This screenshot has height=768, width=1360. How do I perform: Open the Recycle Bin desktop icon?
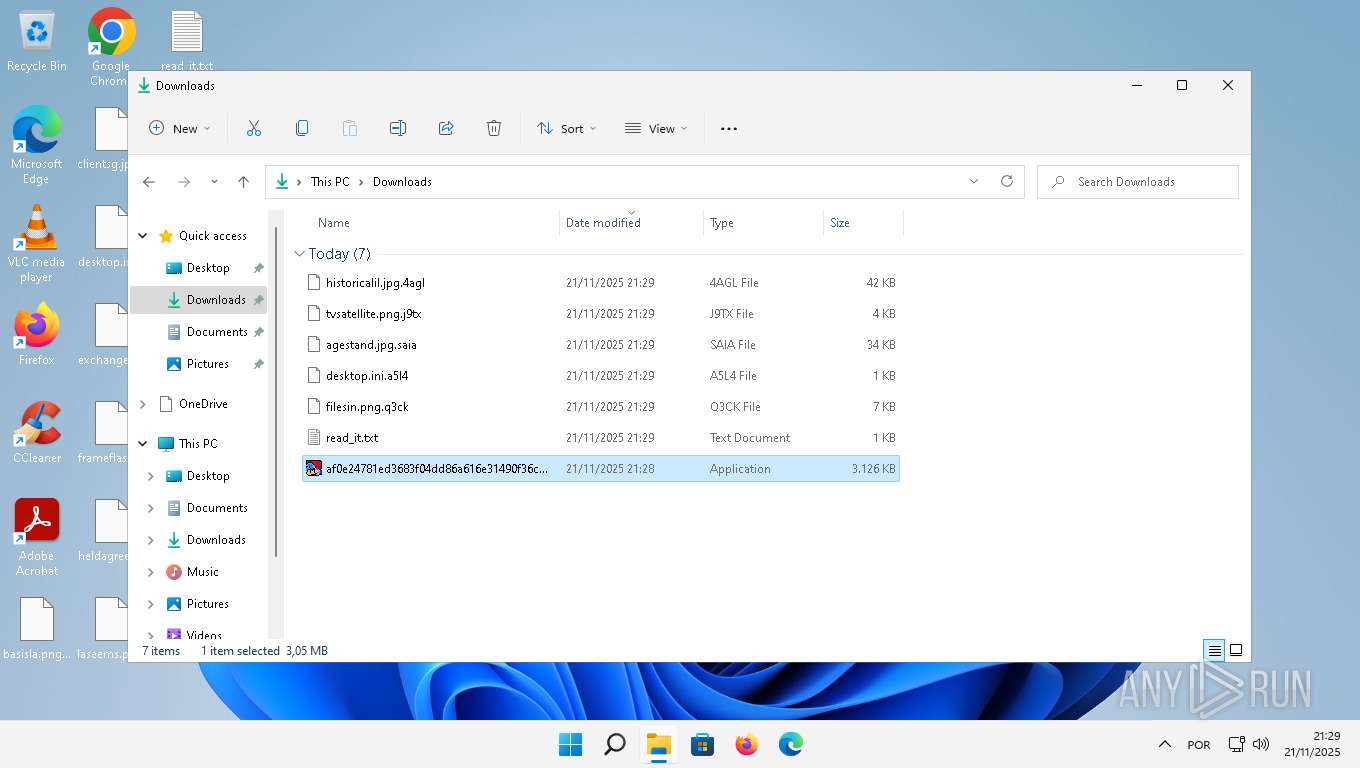point(37,41)
